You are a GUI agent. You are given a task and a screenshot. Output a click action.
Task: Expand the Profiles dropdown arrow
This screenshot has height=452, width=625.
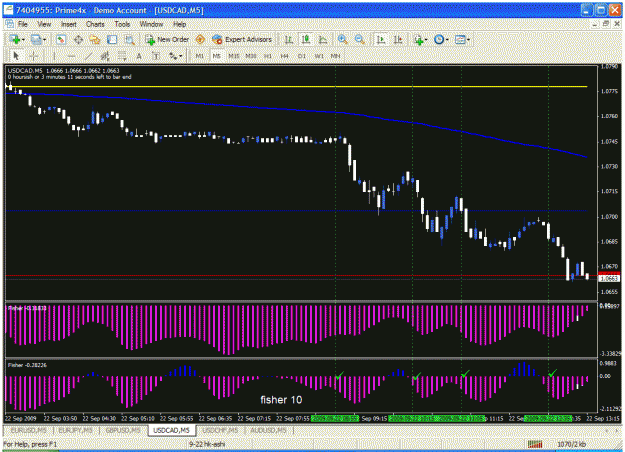point(44,40)
